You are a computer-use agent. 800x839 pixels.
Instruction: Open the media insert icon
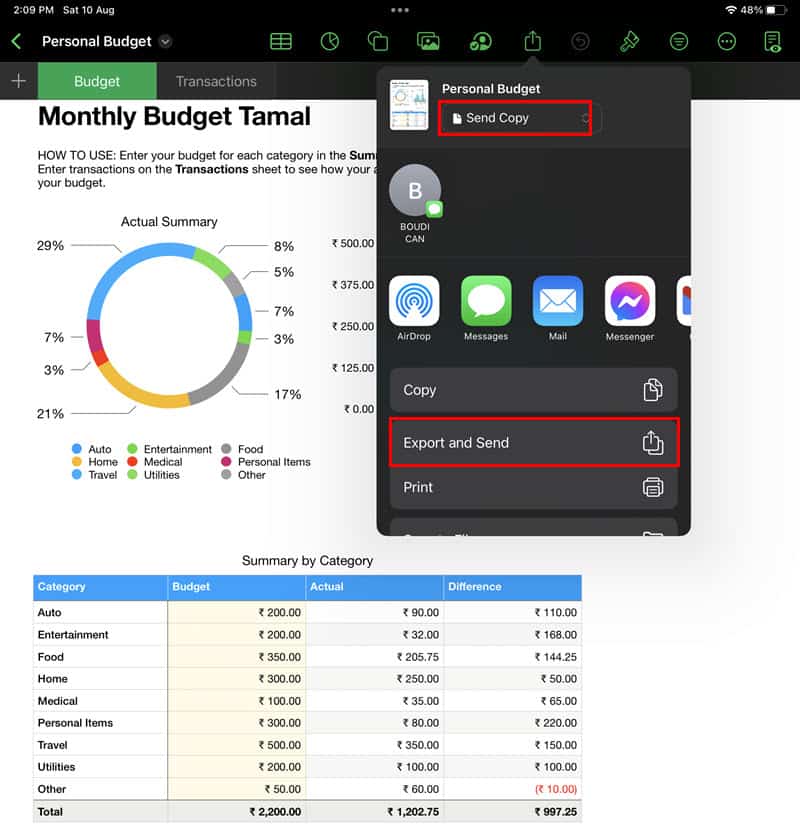point(428,41)
